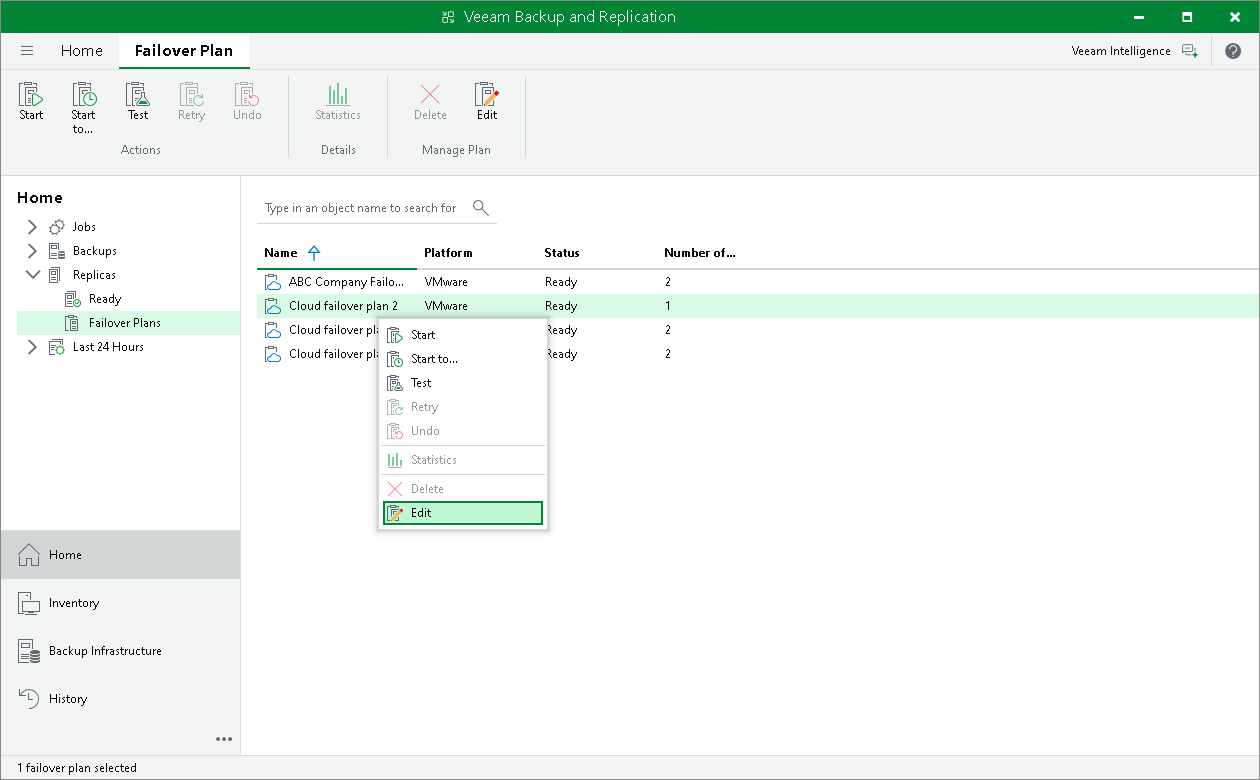Click the Ready status of Cloud failover plan 2

[x=561, y=306]
